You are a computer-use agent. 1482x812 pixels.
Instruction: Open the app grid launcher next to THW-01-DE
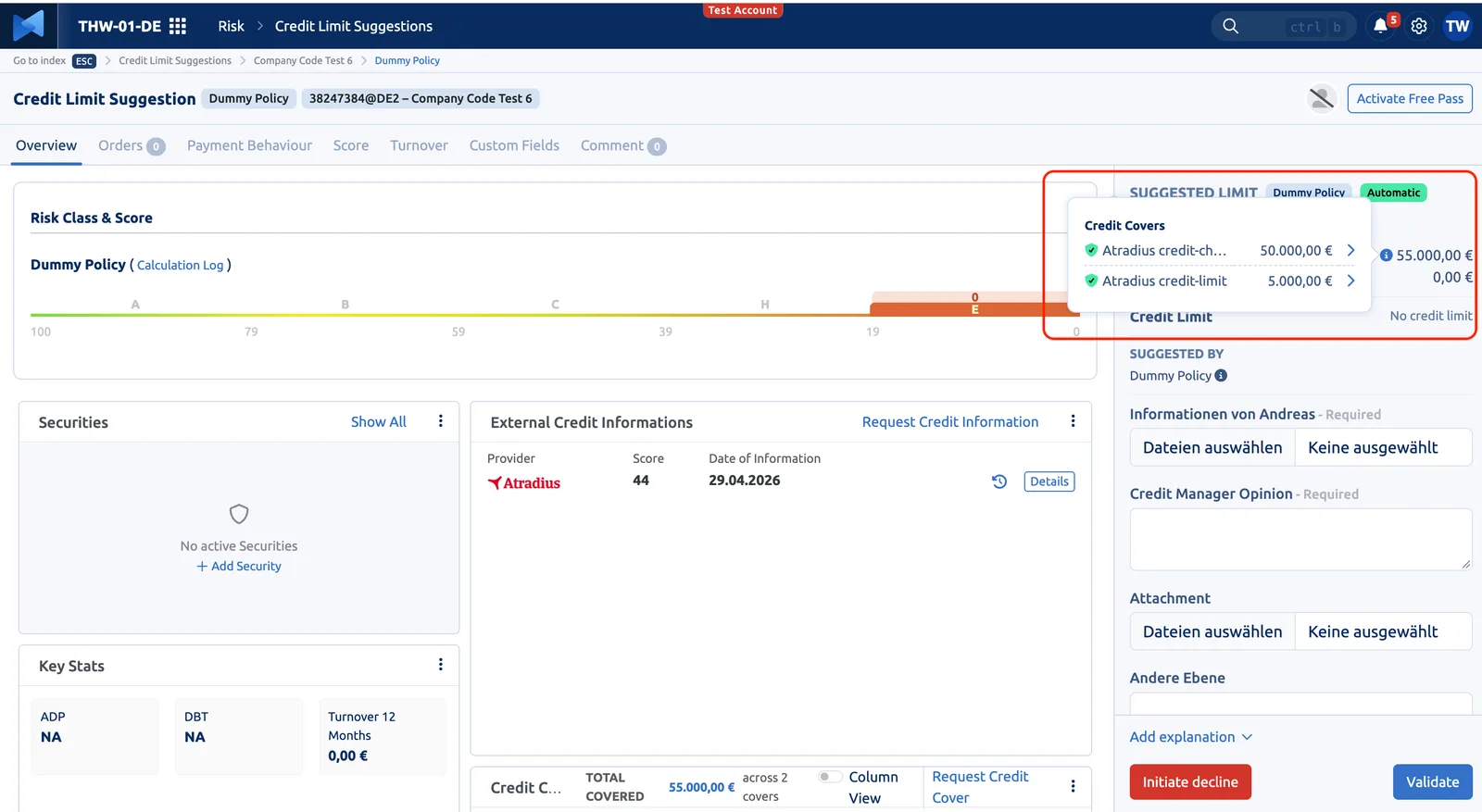178,26
